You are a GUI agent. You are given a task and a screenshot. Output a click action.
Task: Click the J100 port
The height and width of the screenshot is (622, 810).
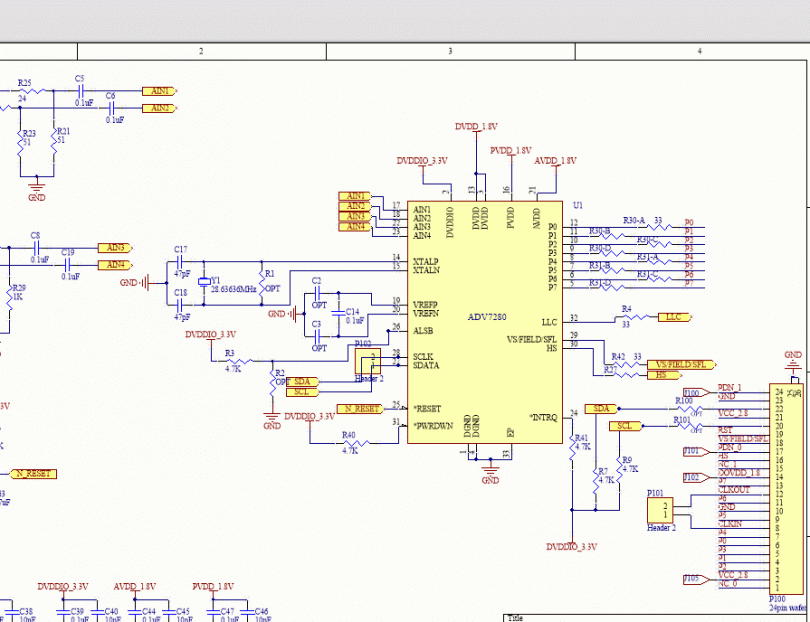(x=696, y=393)
